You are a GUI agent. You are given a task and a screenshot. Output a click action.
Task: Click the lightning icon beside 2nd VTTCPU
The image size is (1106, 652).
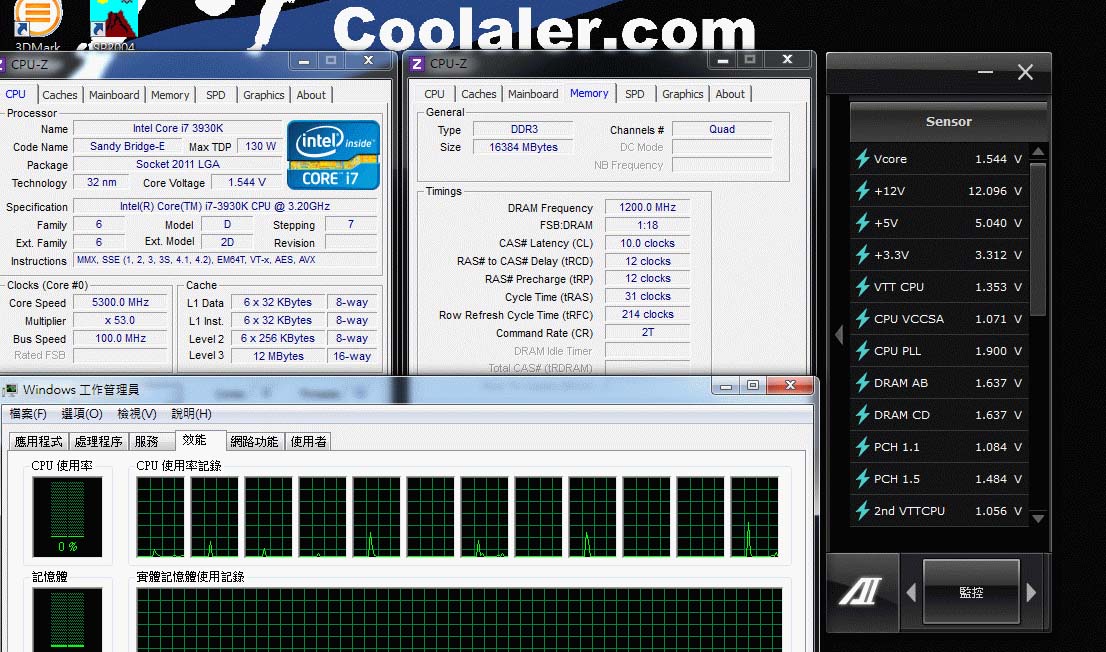click(862, 511)
